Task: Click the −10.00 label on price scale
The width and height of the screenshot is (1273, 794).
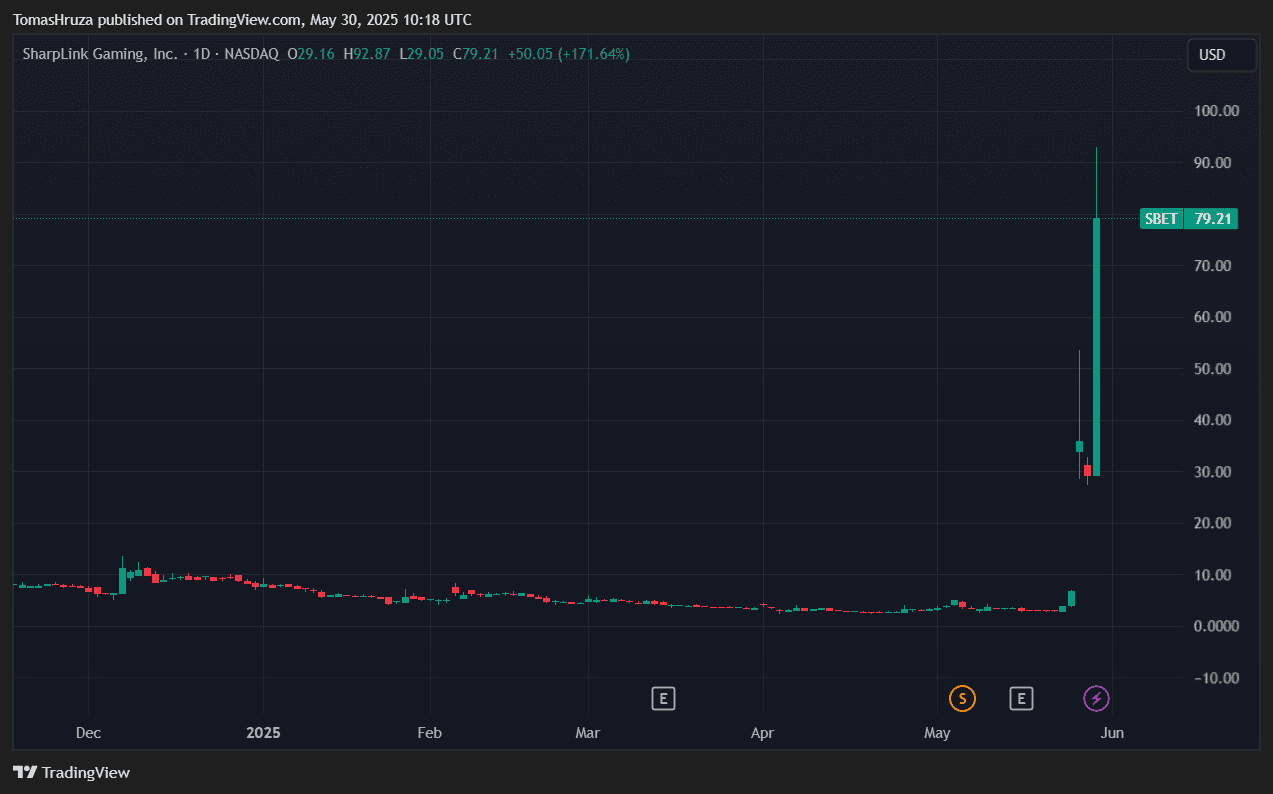Action: tap(1216, 678)
